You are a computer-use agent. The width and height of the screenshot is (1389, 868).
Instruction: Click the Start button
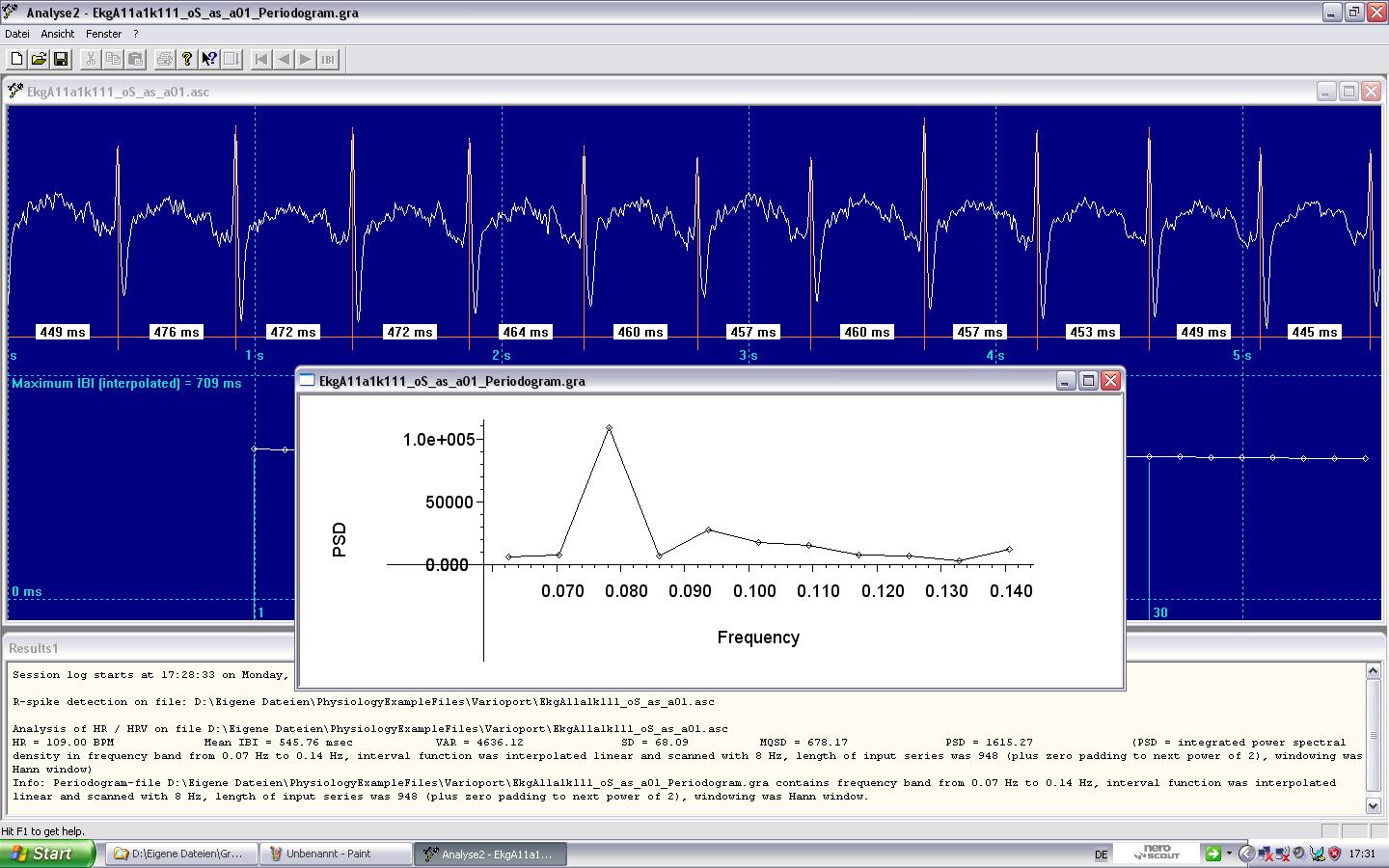(x=43, y=854)
